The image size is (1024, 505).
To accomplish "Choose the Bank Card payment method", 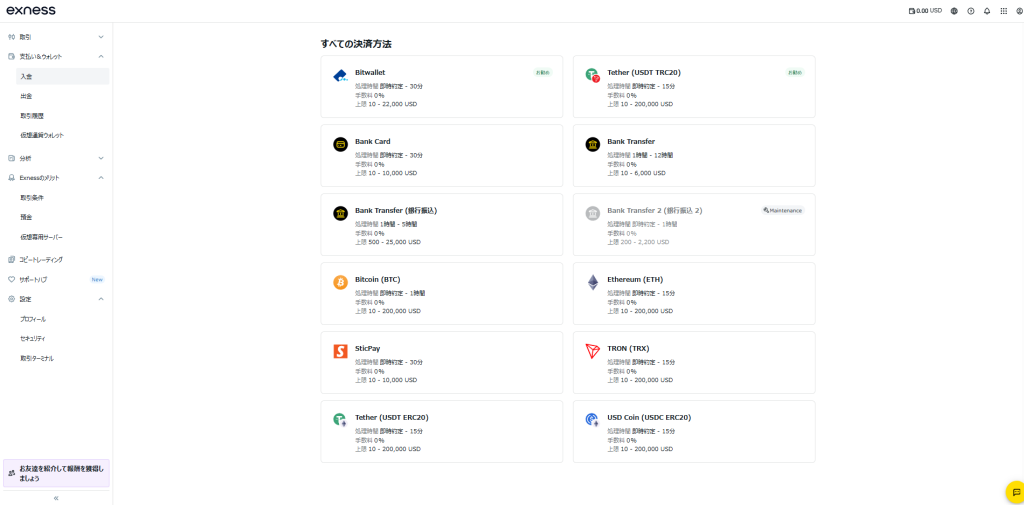I will click(441, 155).
